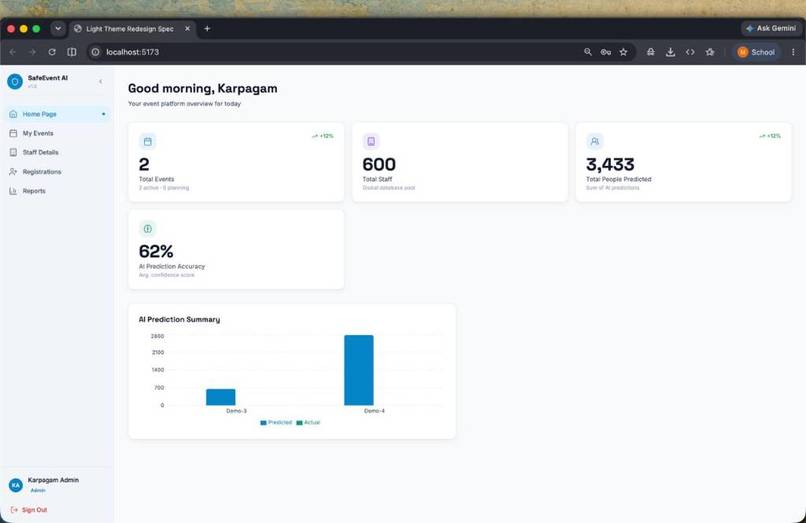
Task: Collapse the sidebar with the chevron
Action: pos(101,81)
